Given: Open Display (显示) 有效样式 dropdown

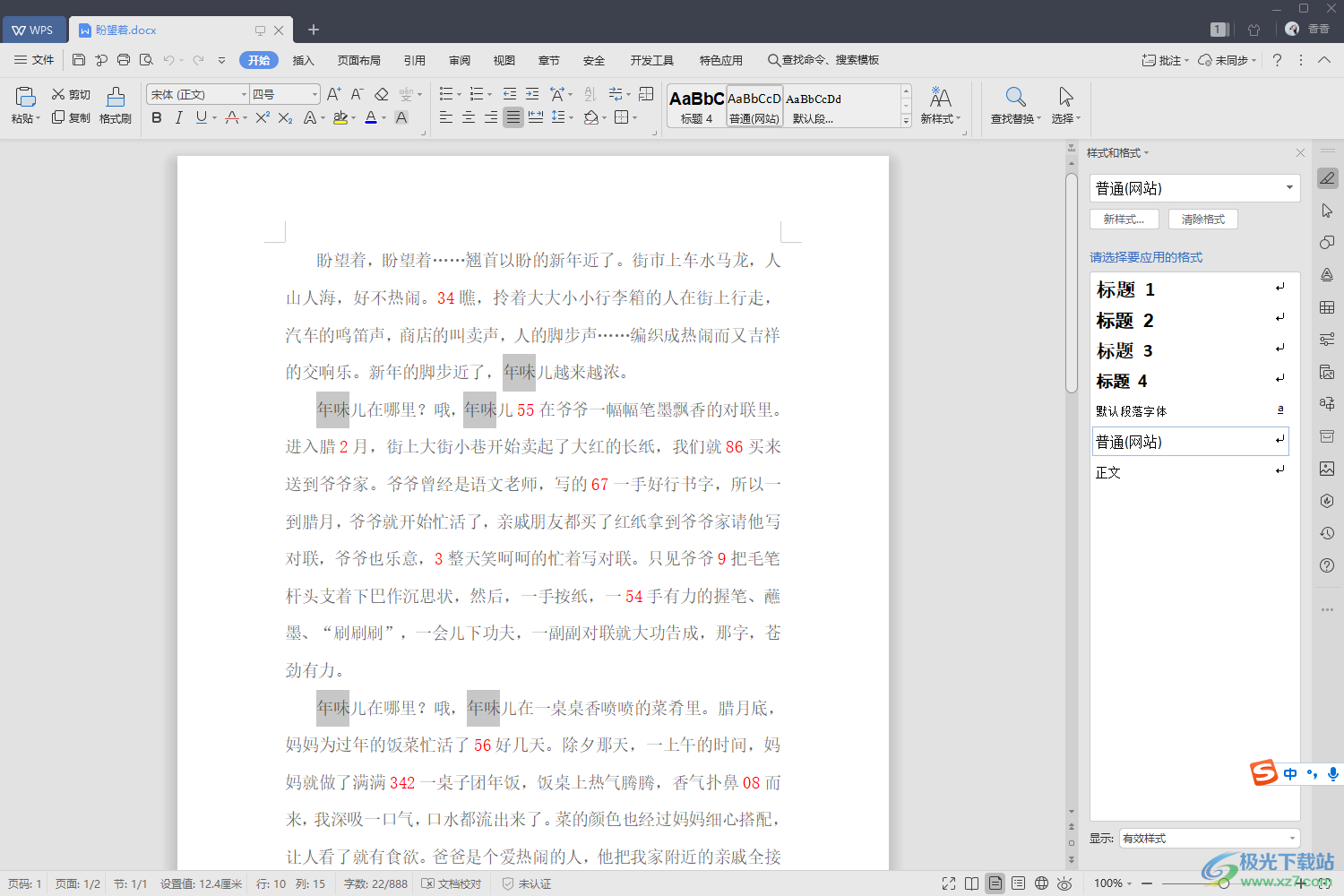Looking at the screenshot, I should tap(1209, 839).
